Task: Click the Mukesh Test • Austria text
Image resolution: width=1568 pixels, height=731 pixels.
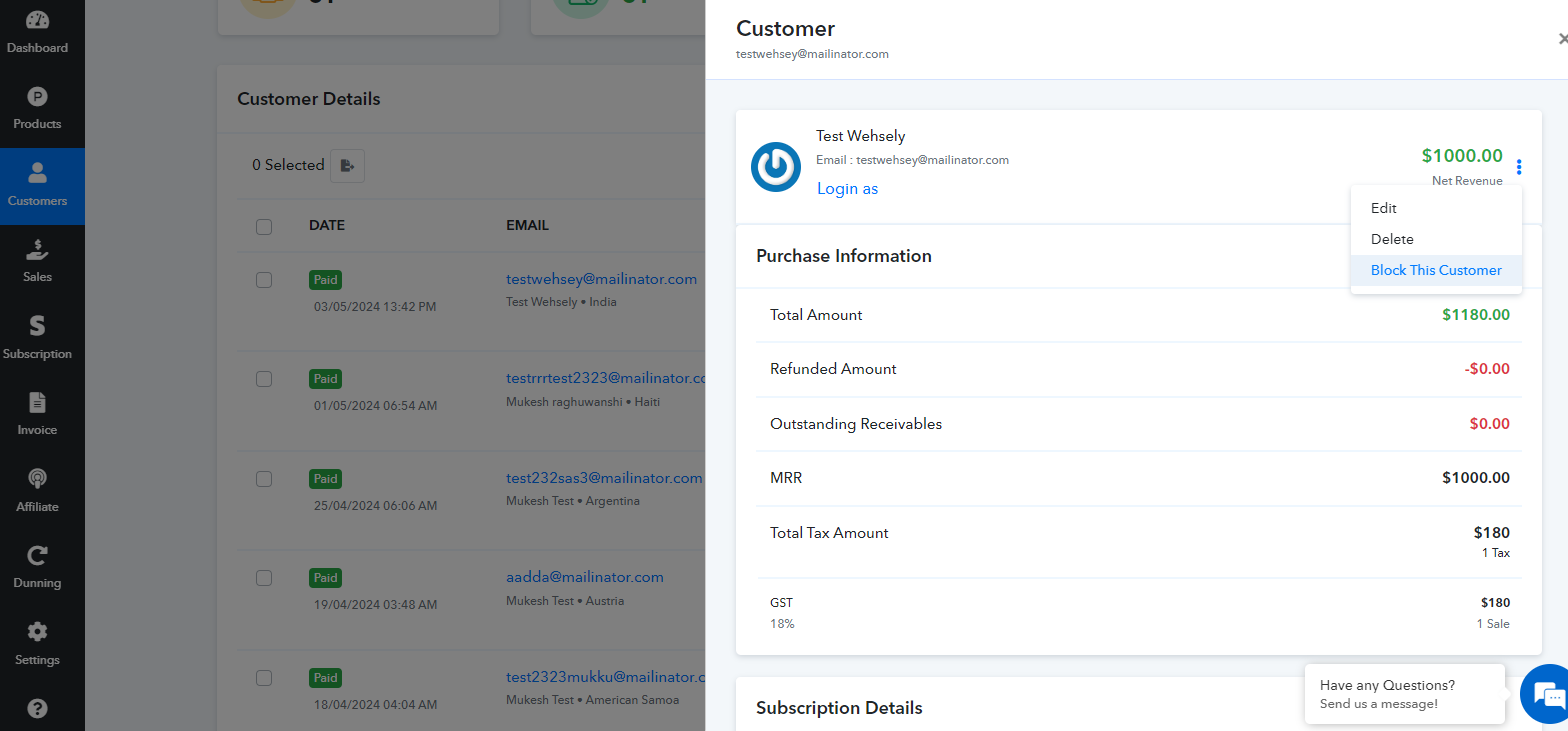Action: [x=565, y=601]
